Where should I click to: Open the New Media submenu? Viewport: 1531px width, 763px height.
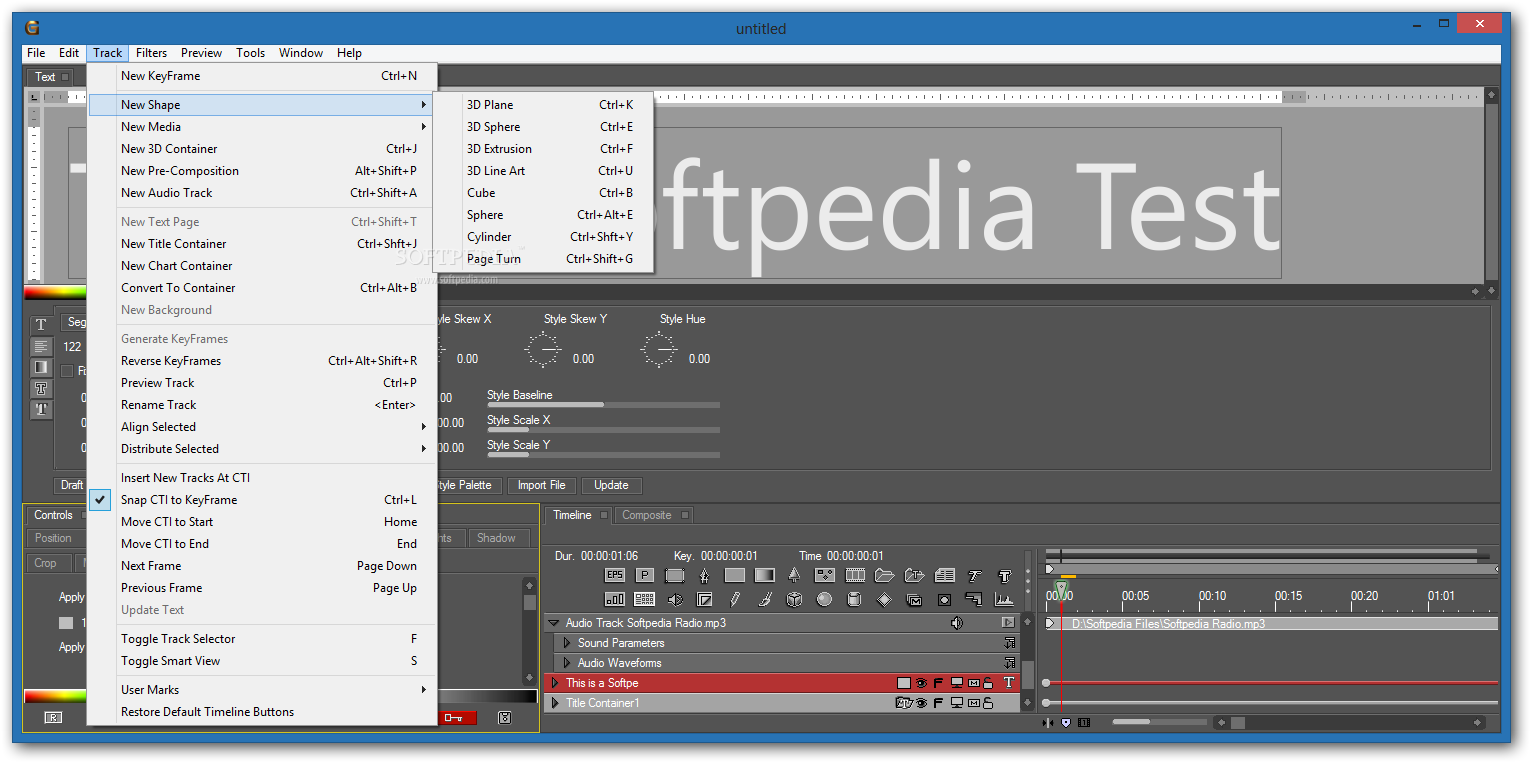262,127
